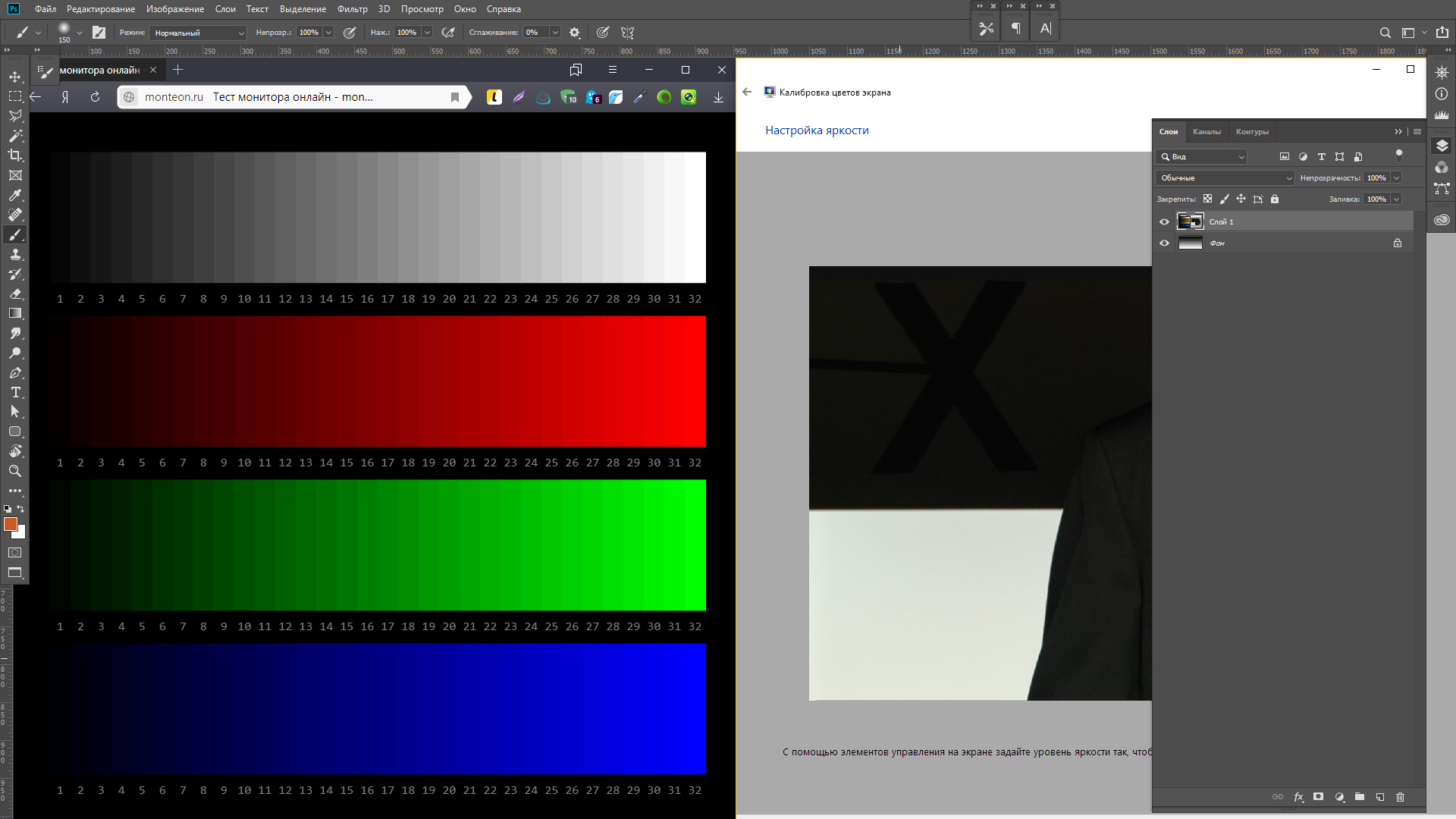The width and height of the screenshot is (1456, 819).
Task: Select the Healing Brush tool
Action: [15, 215]
